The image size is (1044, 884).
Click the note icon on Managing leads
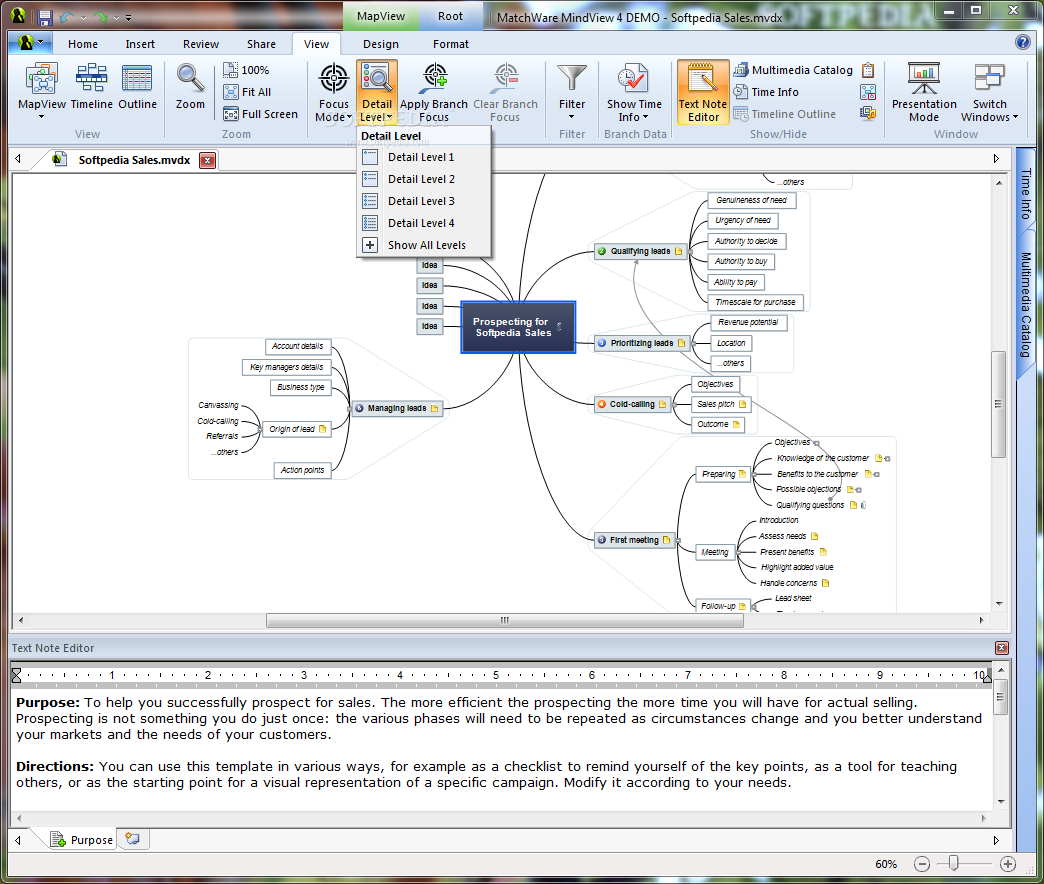tap(435, 409)
